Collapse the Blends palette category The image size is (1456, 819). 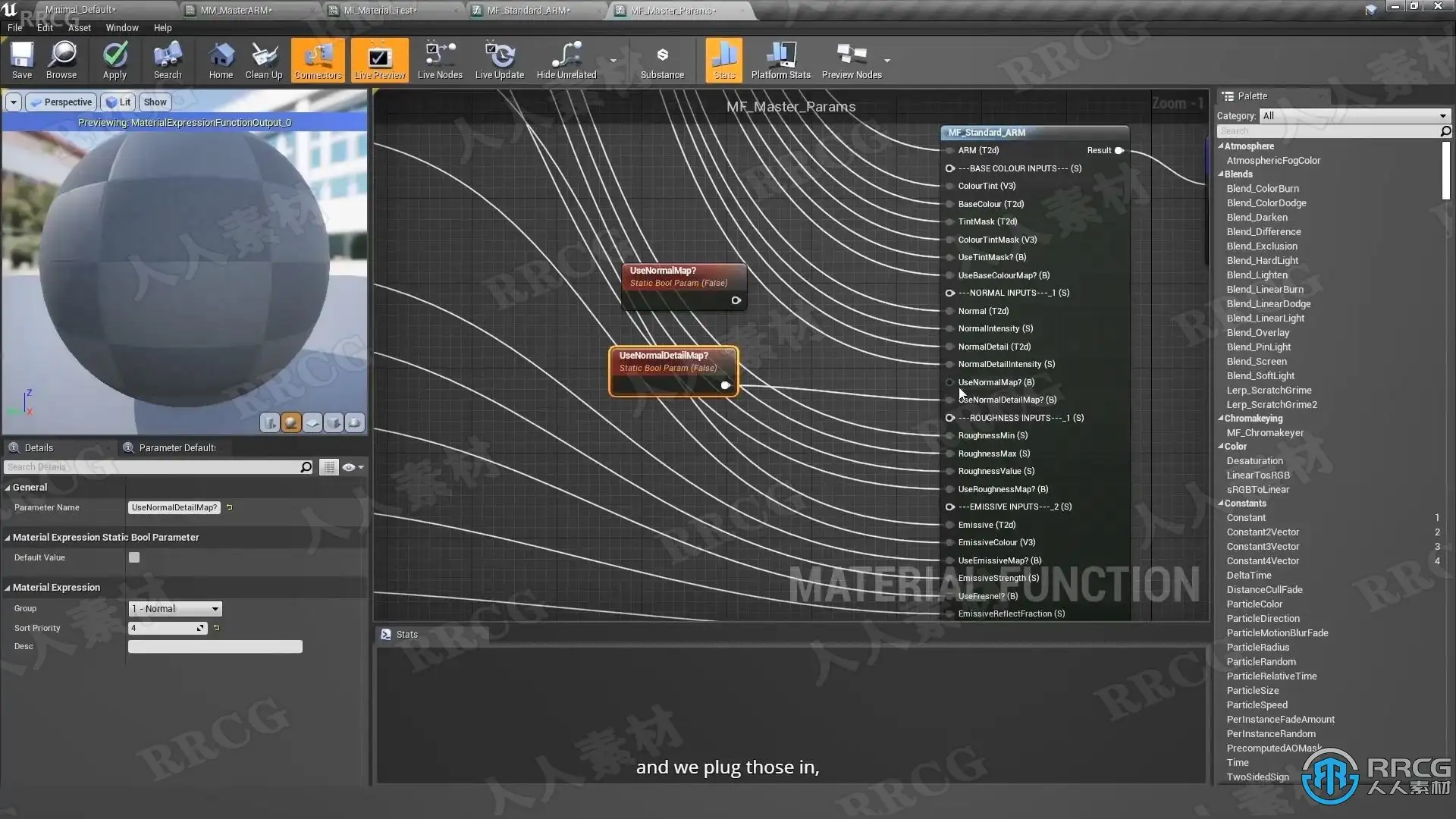pyautogui.click(x=1221, y=174)
